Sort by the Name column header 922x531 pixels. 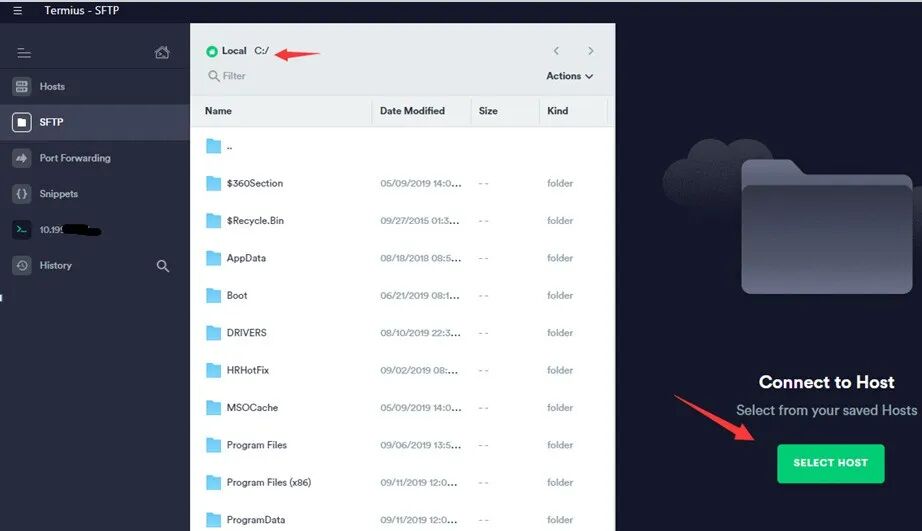(218, 111)
